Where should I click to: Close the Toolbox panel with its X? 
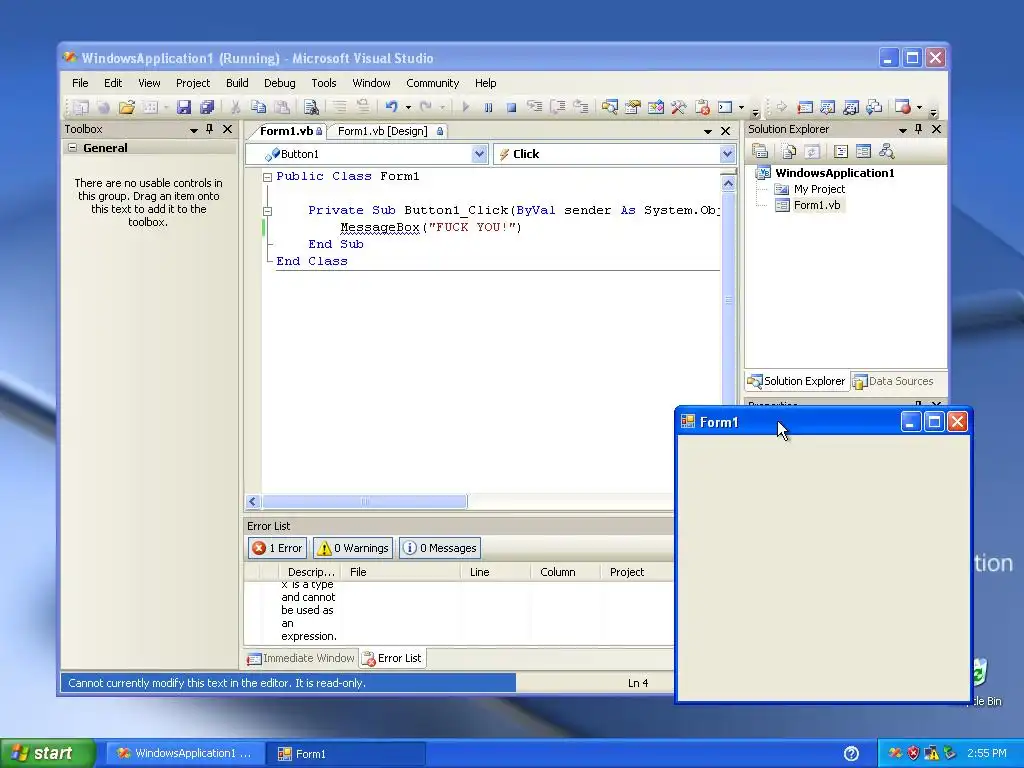point(227,129)
